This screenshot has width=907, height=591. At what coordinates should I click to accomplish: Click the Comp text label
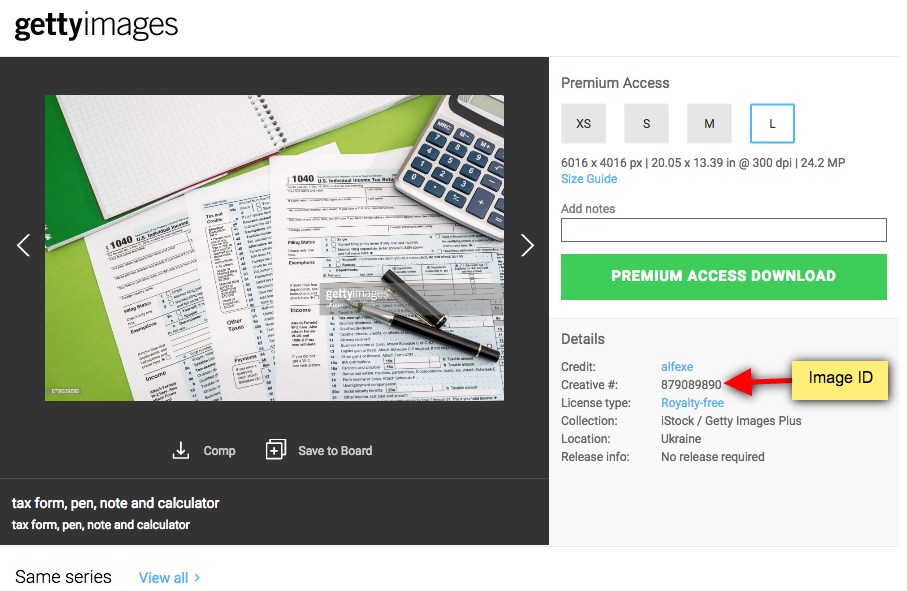(219, 451)
